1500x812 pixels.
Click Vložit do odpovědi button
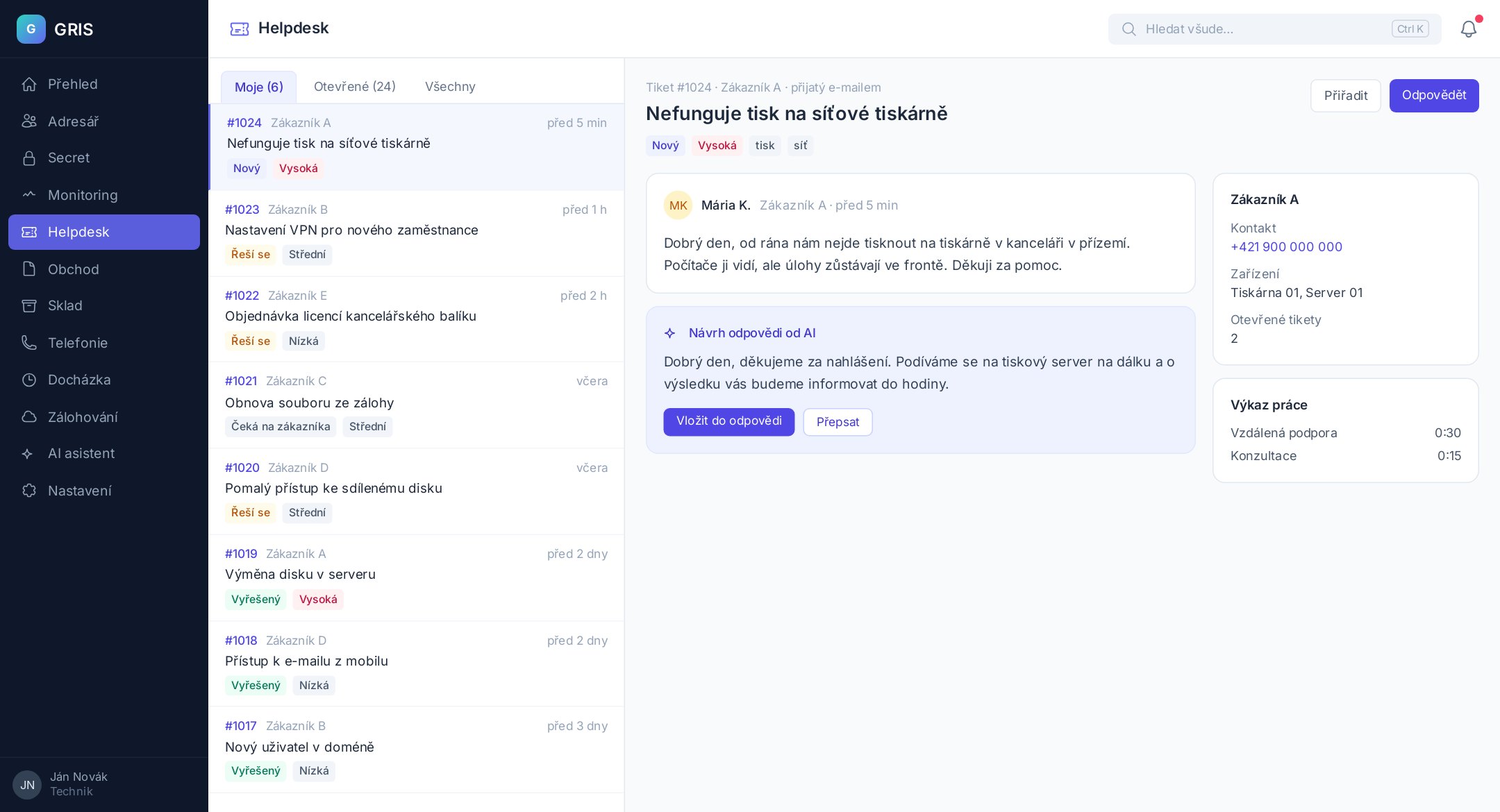[729, 421]
